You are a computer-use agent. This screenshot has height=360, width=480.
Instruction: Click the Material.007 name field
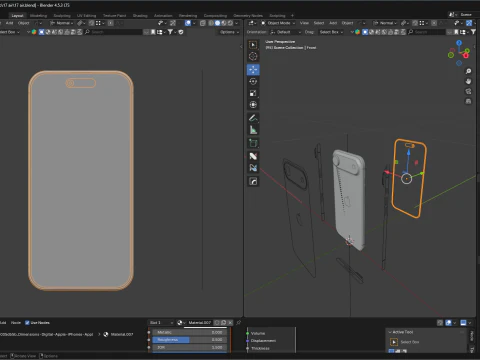tap(199, 323)
